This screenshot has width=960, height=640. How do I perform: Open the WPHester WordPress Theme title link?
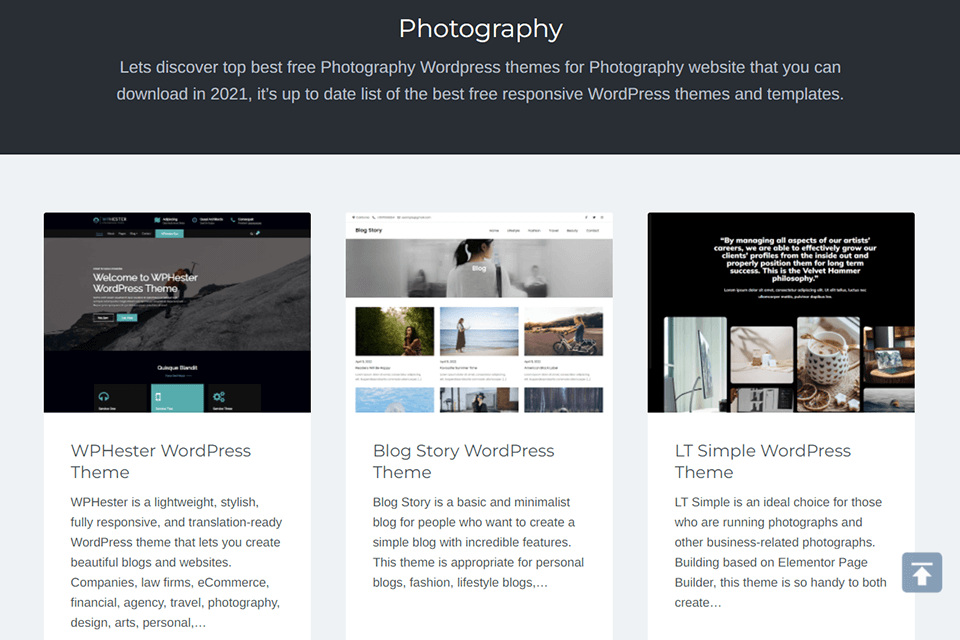[160, 461]
